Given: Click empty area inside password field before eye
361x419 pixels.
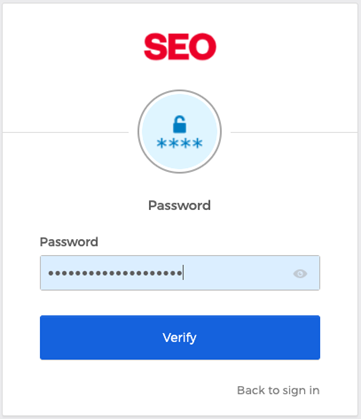Looking at the screenshot, I should [x=238, y=273].
